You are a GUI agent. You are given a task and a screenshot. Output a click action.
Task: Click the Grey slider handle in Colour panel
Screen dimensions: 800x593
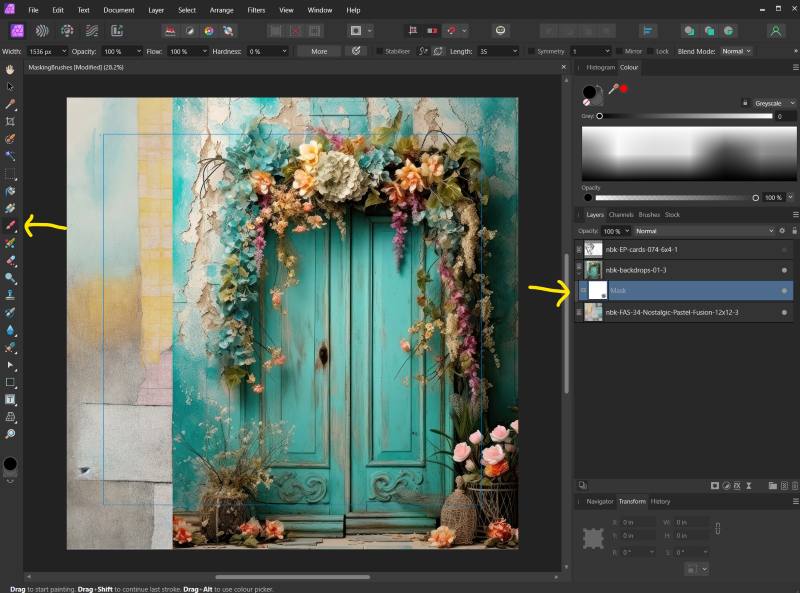click(599, 116)
